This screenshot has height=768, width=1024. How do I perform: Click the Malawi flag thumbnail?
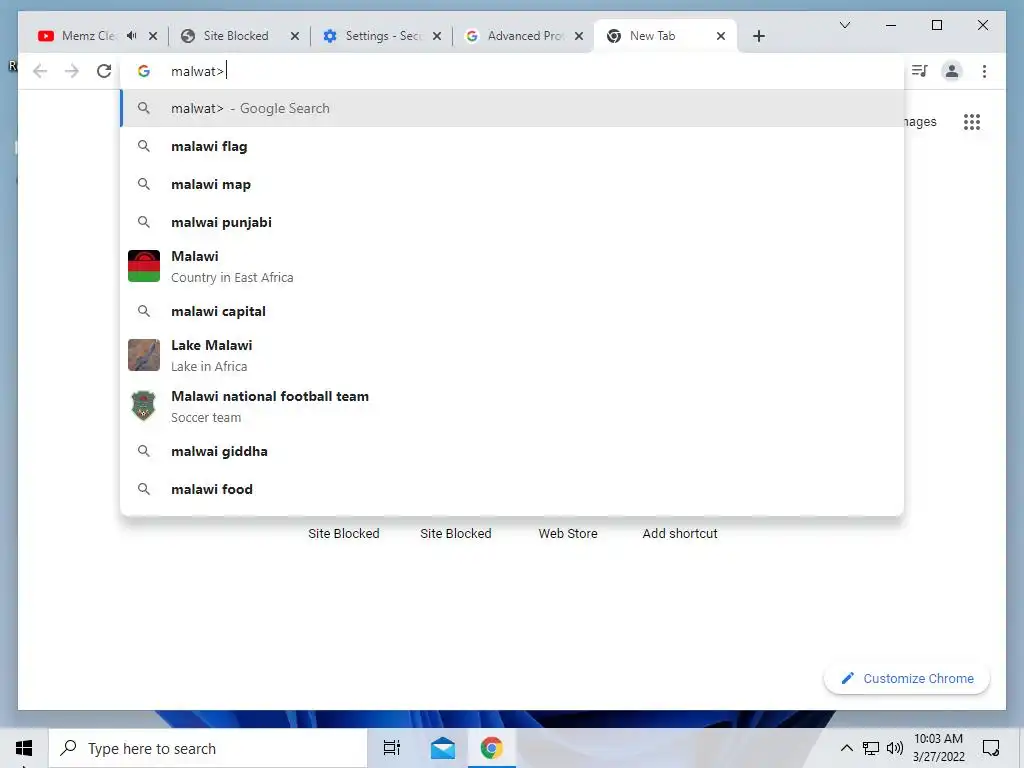pos(144,266)
